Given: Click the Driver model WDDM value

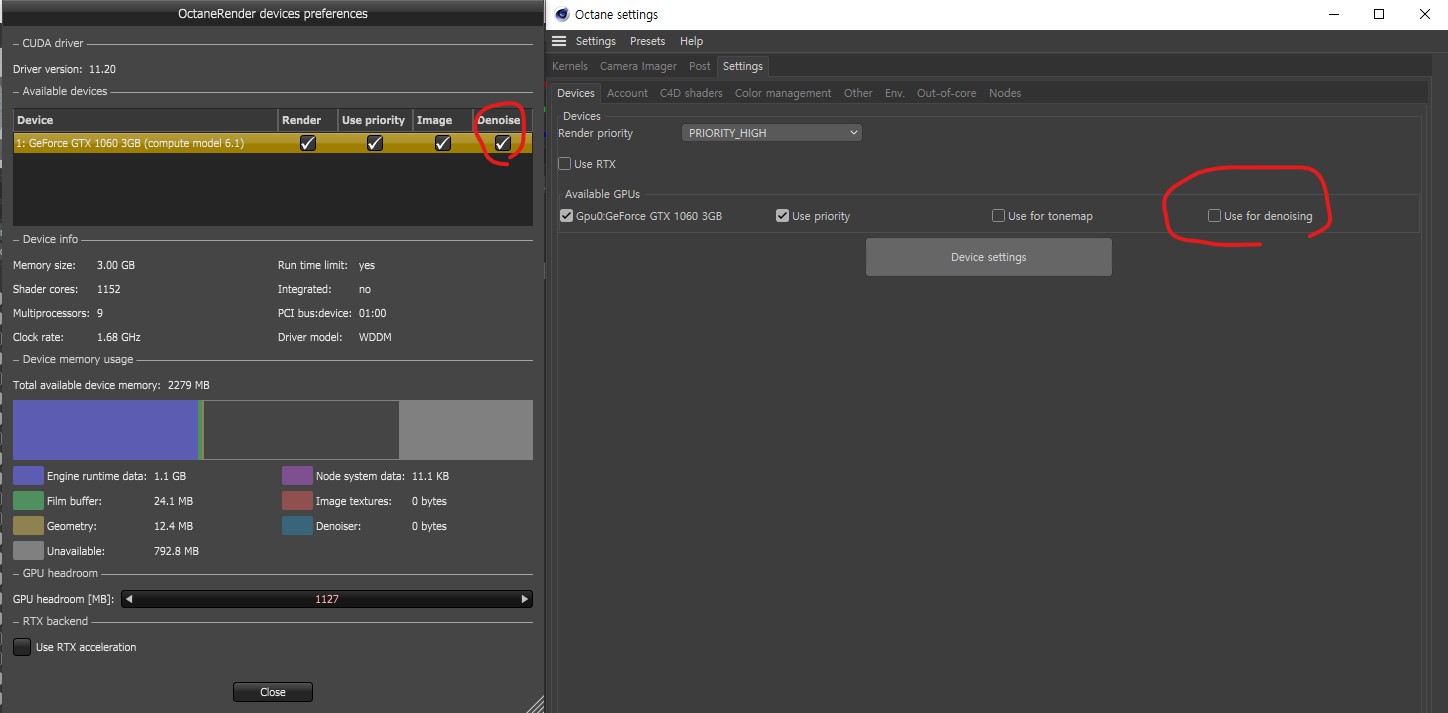Looking at the screenshot, I should click(375, 337).
